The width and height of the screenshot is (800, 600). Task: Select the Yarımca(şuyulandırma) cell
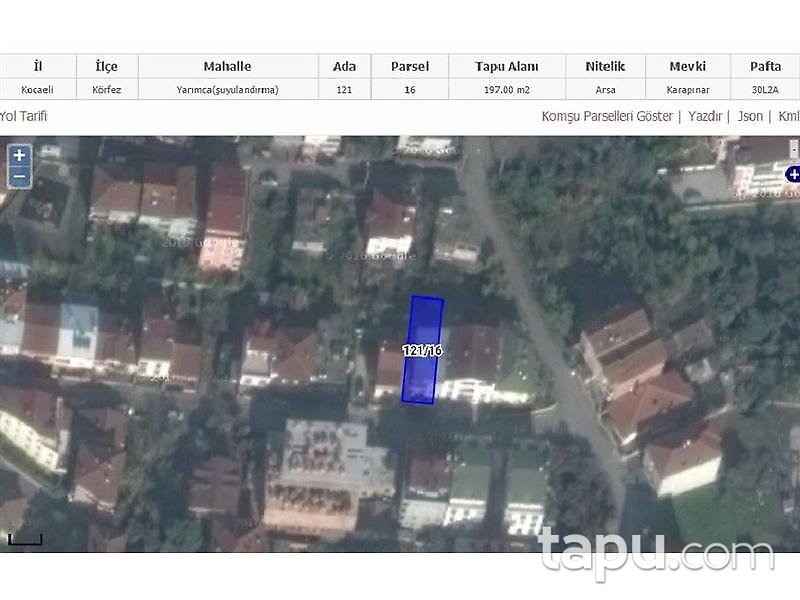228,90
